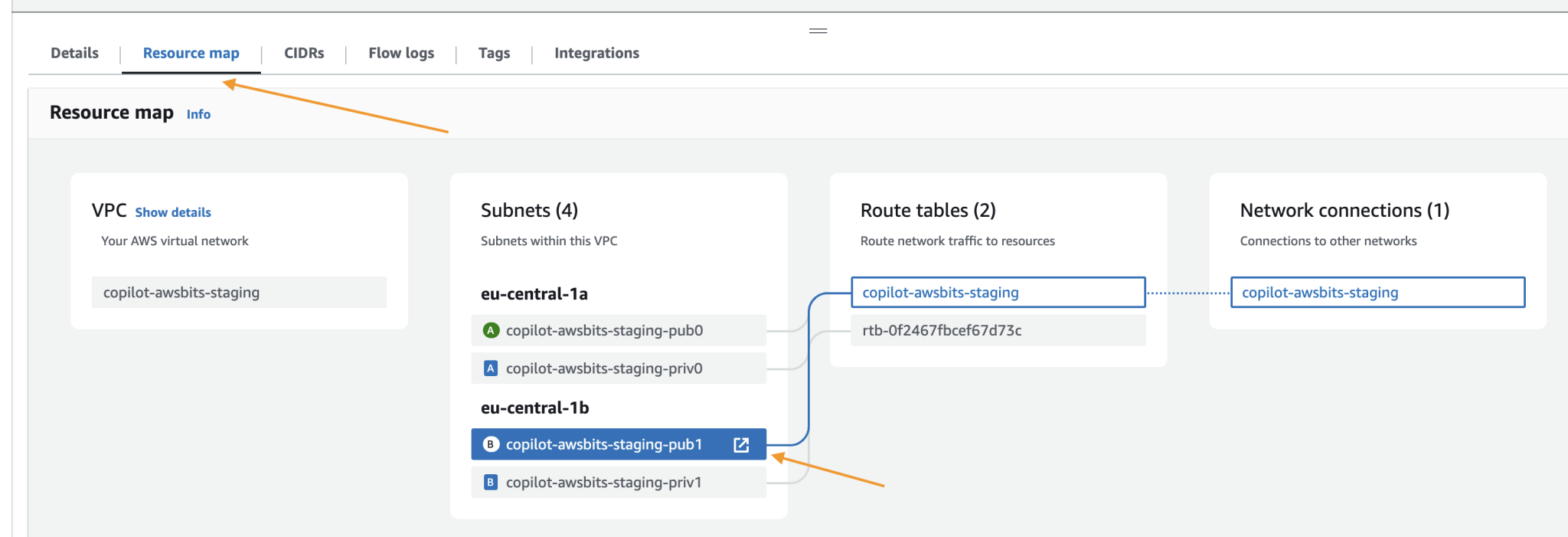Click blue B icon of priv1 subnet
The width and height of the screenshot is (1568, 537).
coord(491,483)
